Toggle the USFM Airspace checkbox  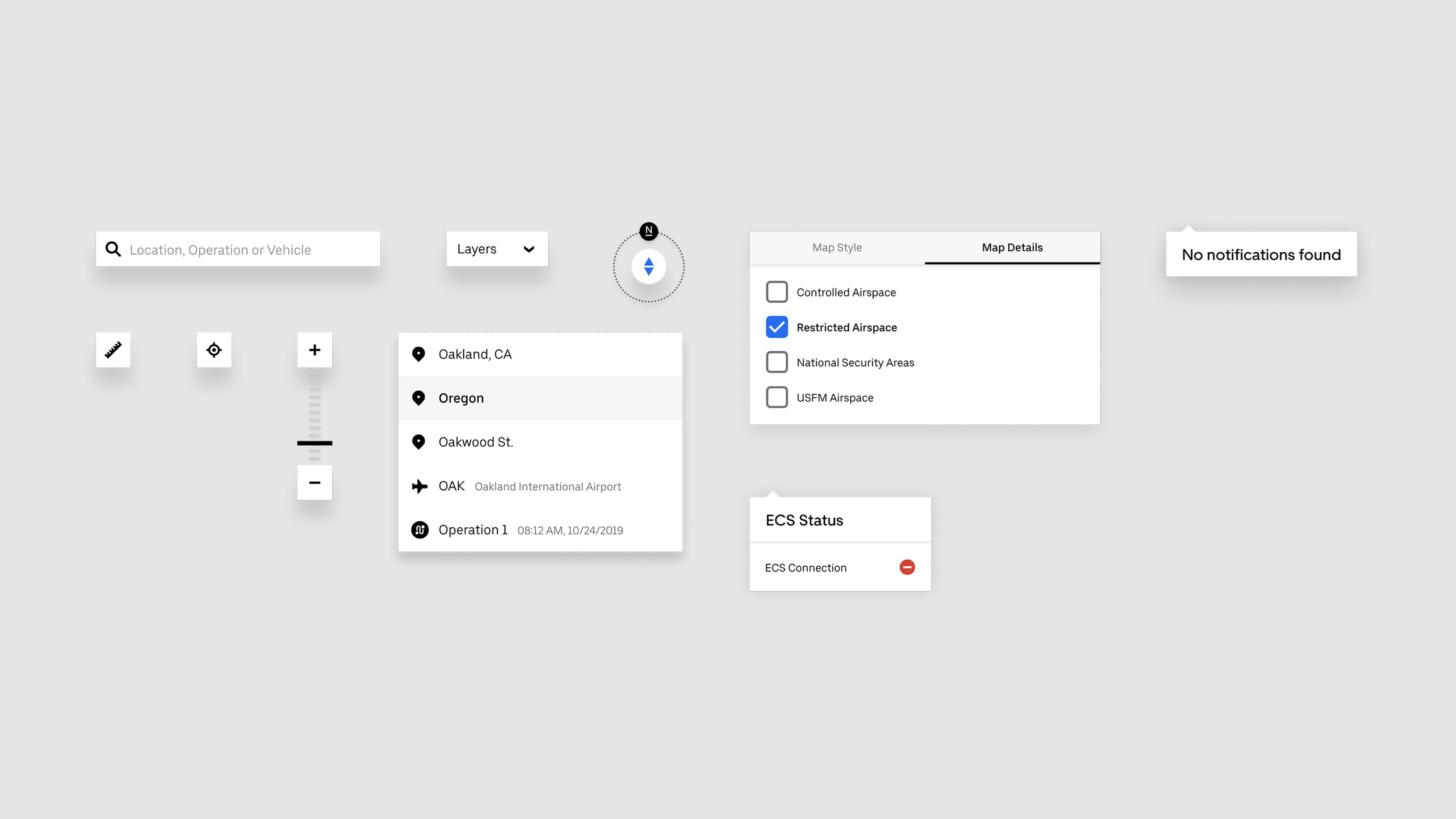776,397
